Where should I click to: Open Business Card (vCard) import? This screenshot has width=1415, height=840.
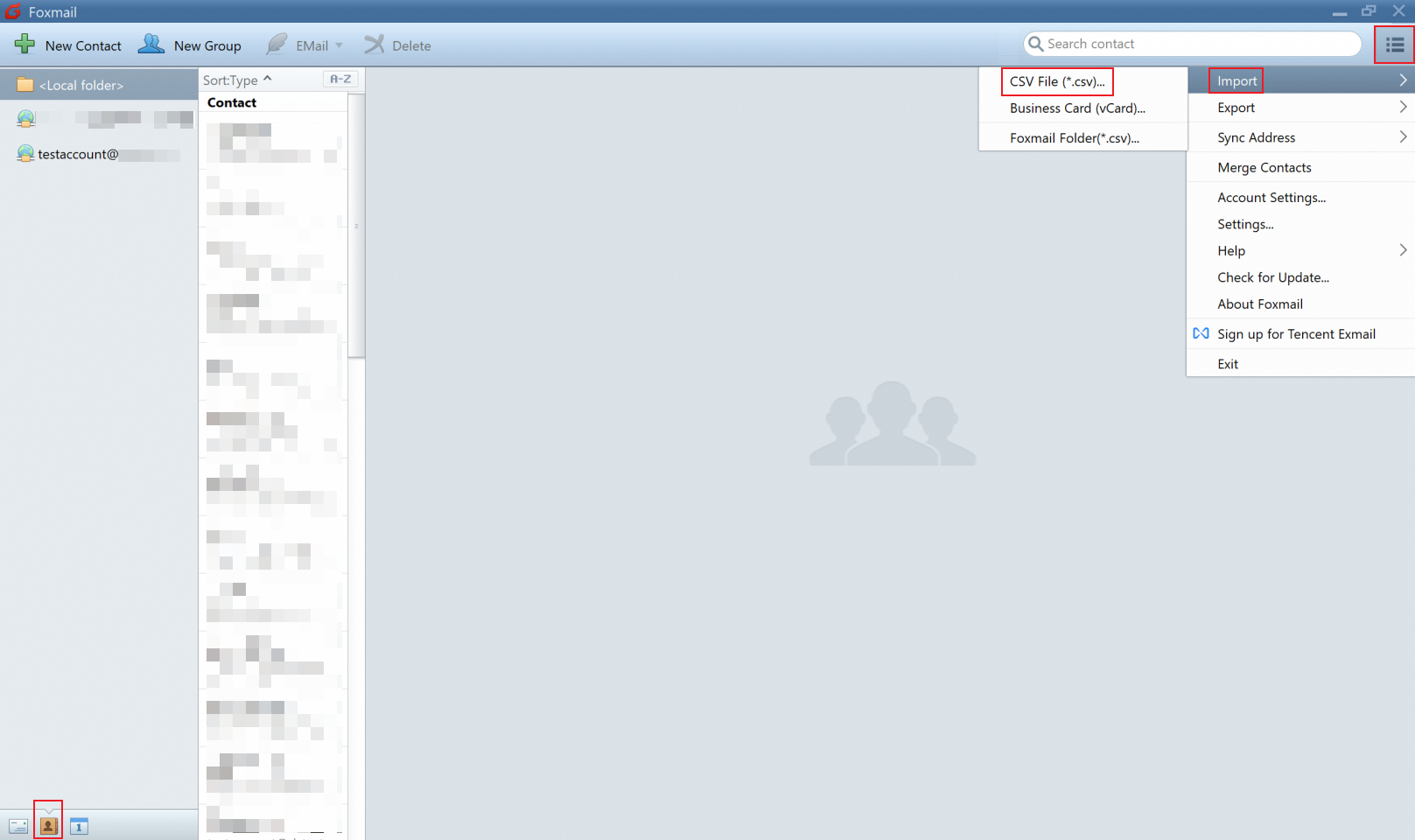1077,108
